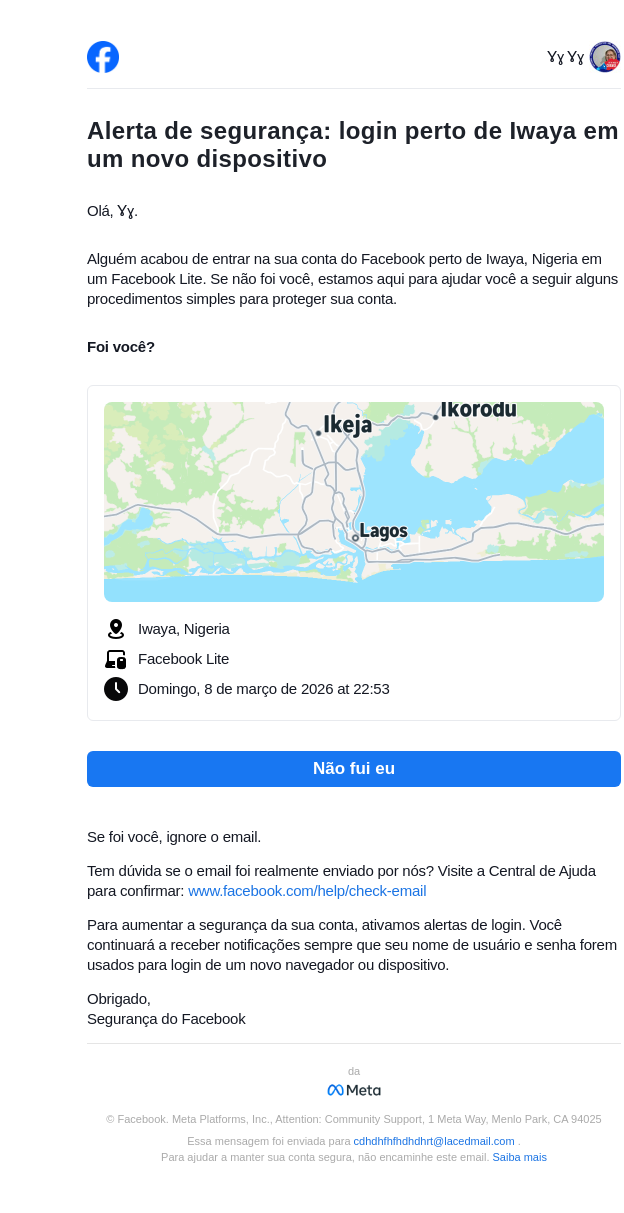The height and width of the screenshot is (1213, 624).
Task: Click the Meta logo in footer
Action: click(354, 1090)
